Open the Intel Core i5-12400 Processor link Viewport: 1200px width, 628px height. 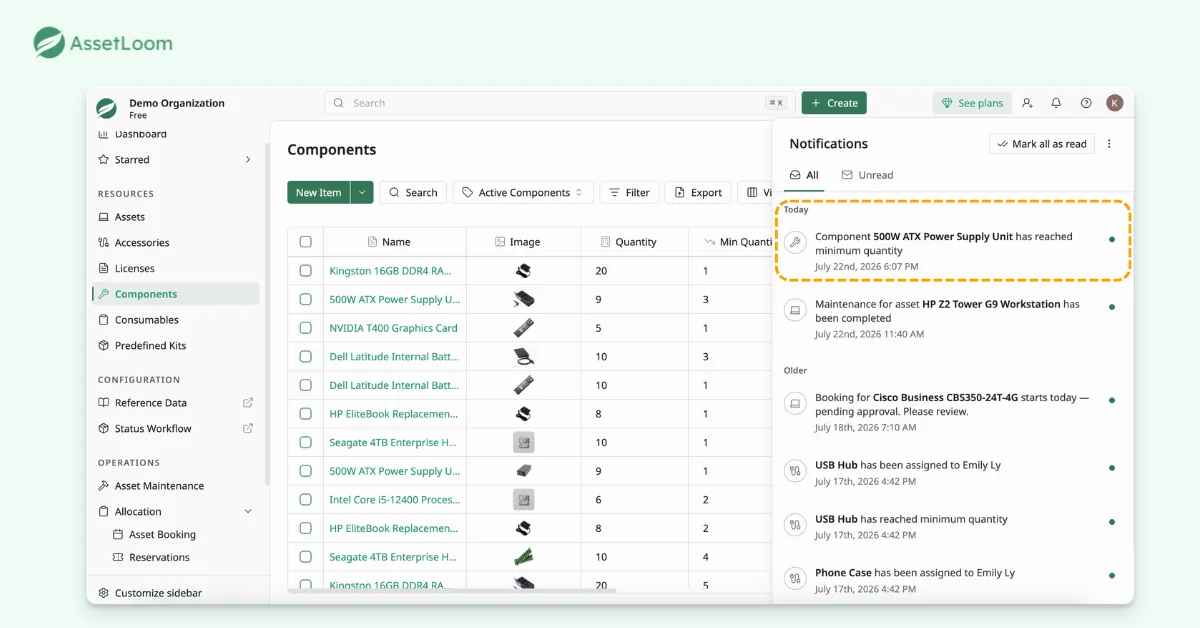[394, 499]
